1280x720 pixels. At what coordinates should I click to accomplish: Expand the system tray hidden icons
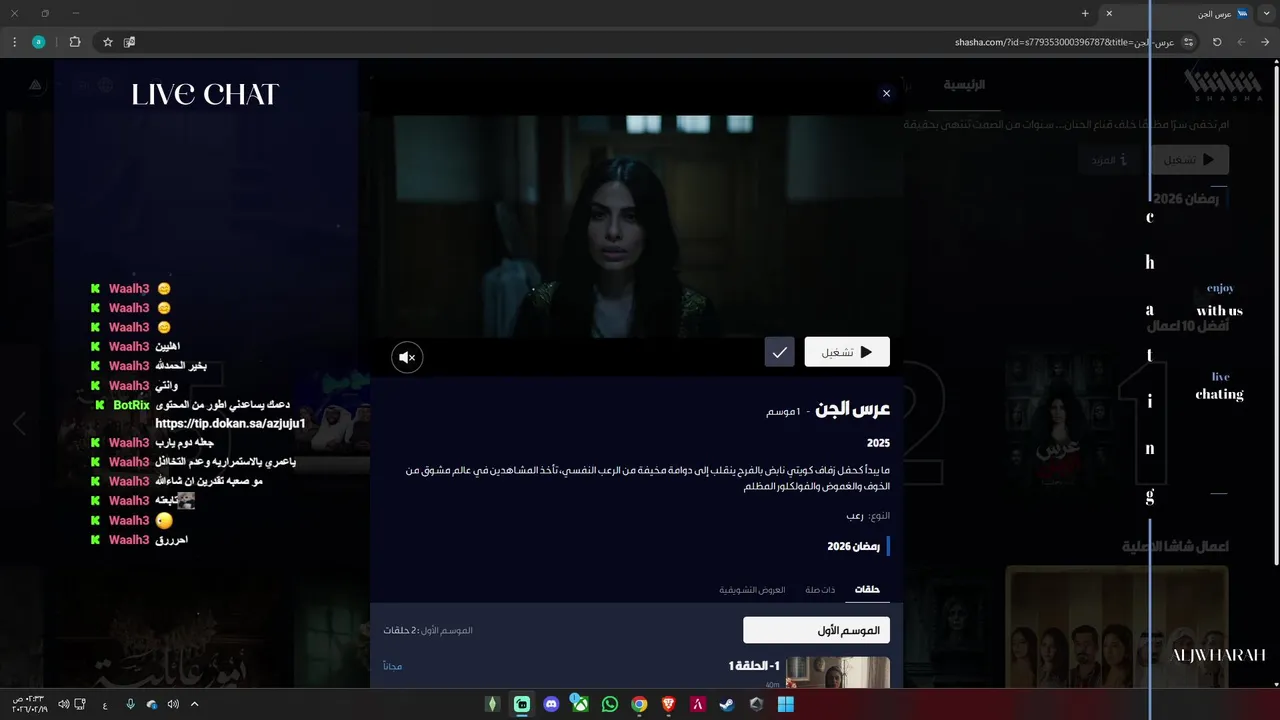point(194,704)
